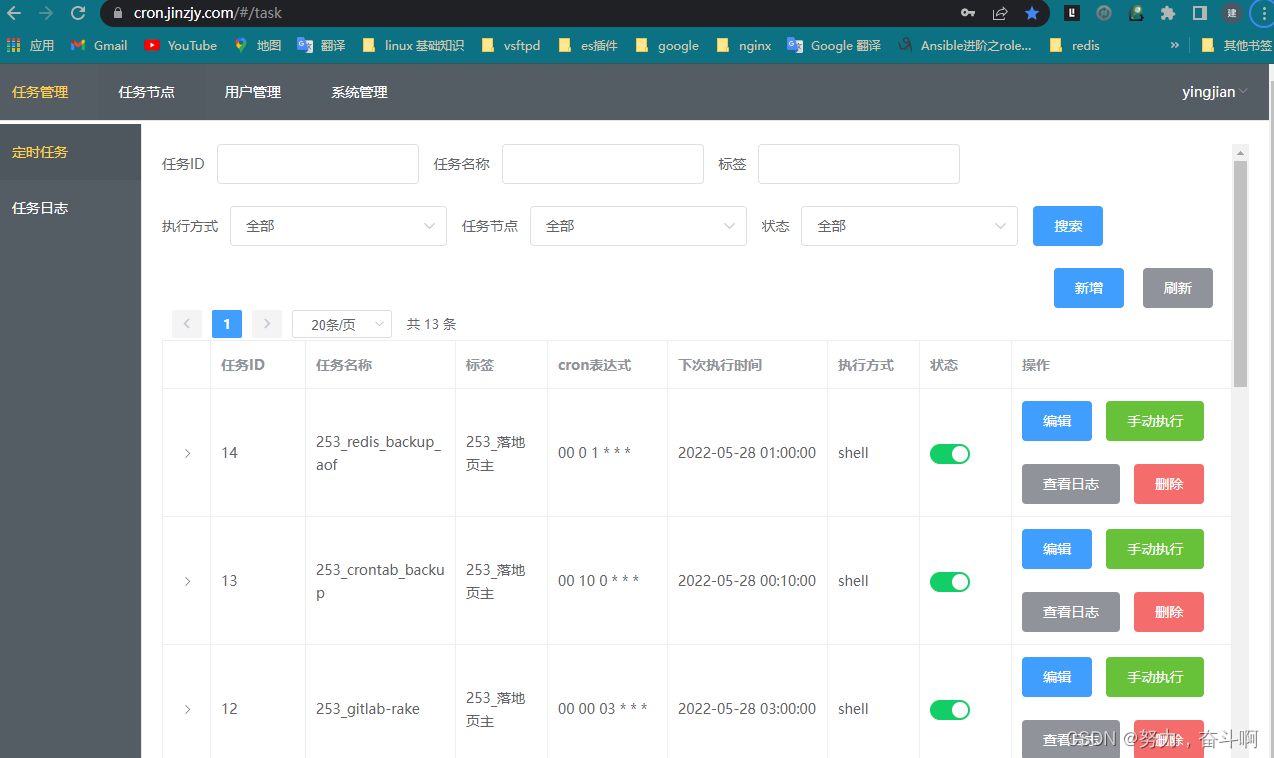Screen dimensions: 1274x758
Task: Toggle status switch for task 14
Action: tap(950, 454)
